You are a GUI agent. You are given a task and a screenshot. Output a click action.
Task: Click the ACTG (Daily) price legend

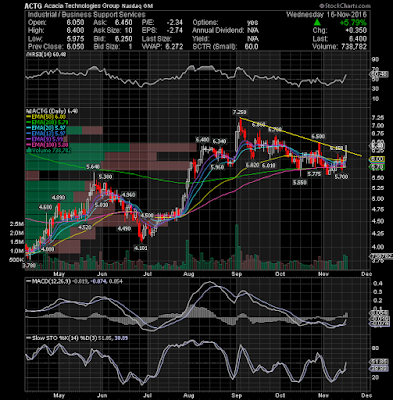click(52, 111)
